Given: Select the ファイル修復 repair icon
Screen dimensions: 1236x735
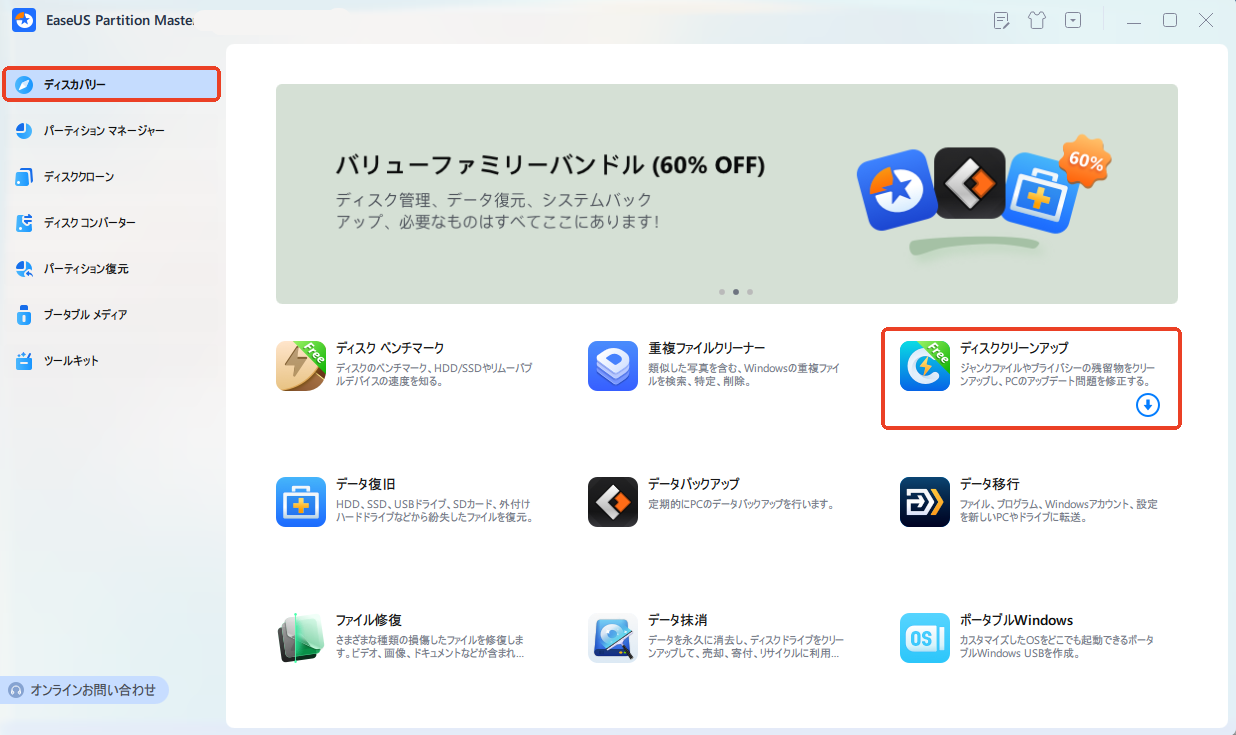Looking at the screenshot, I should (x=301, y=638).
